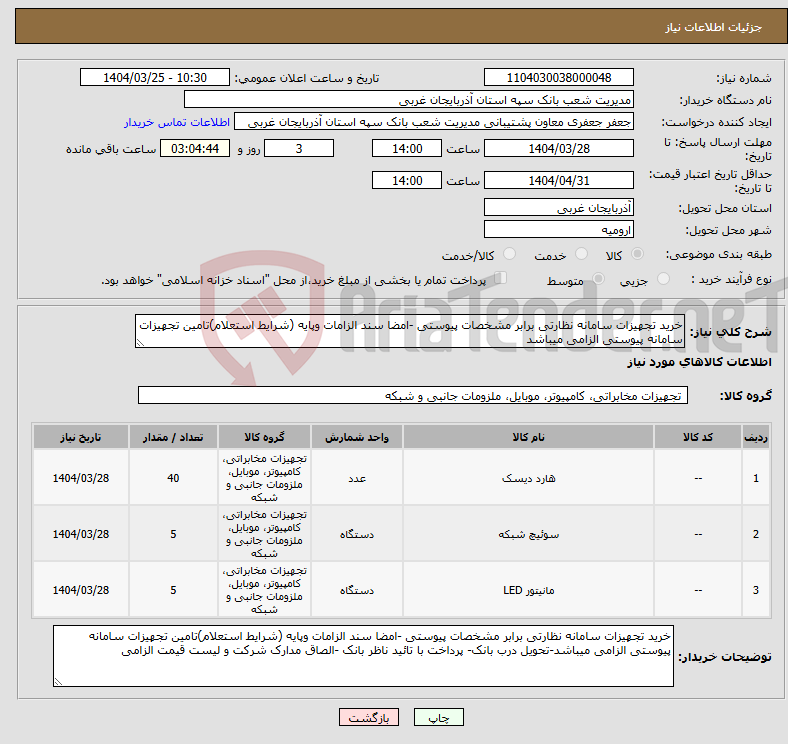The image size is (788, 744).
Task: Click row number 2 cell
Action: click(x=755, y=534)
